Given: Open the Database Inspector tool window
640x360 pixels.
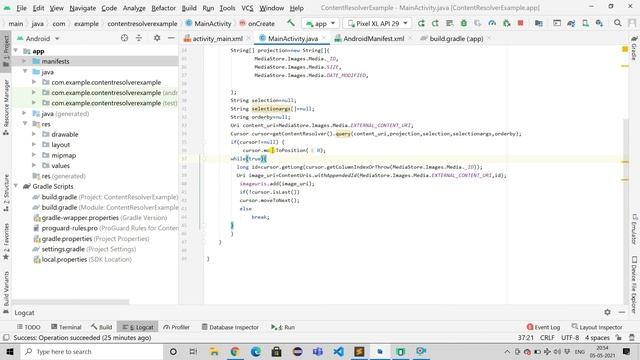Looking at the screenshot, I should point(230,327).
